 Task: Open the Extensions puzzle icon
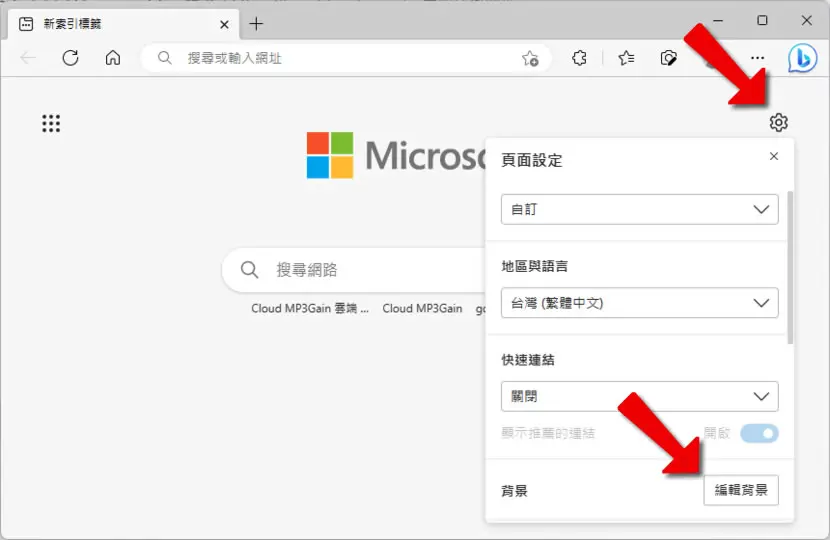point(580,58)
